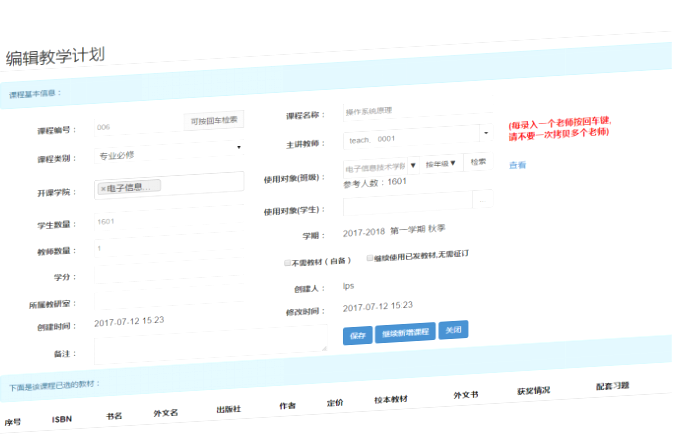Expand the 主讲教师 dropdown arrow
Screen dimensions: 673x437
485,132
